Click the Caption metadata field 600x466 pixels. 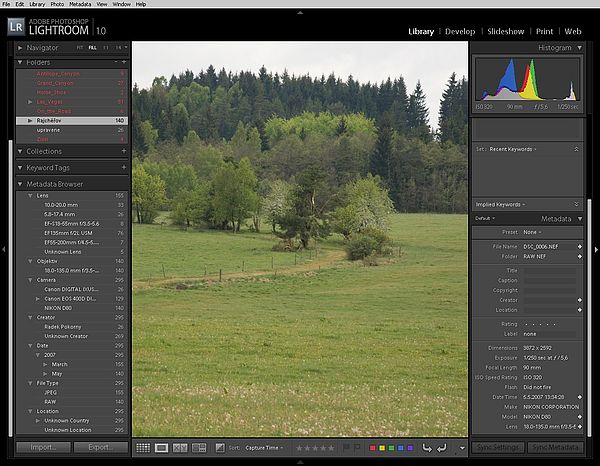click(x=549, y=280)
